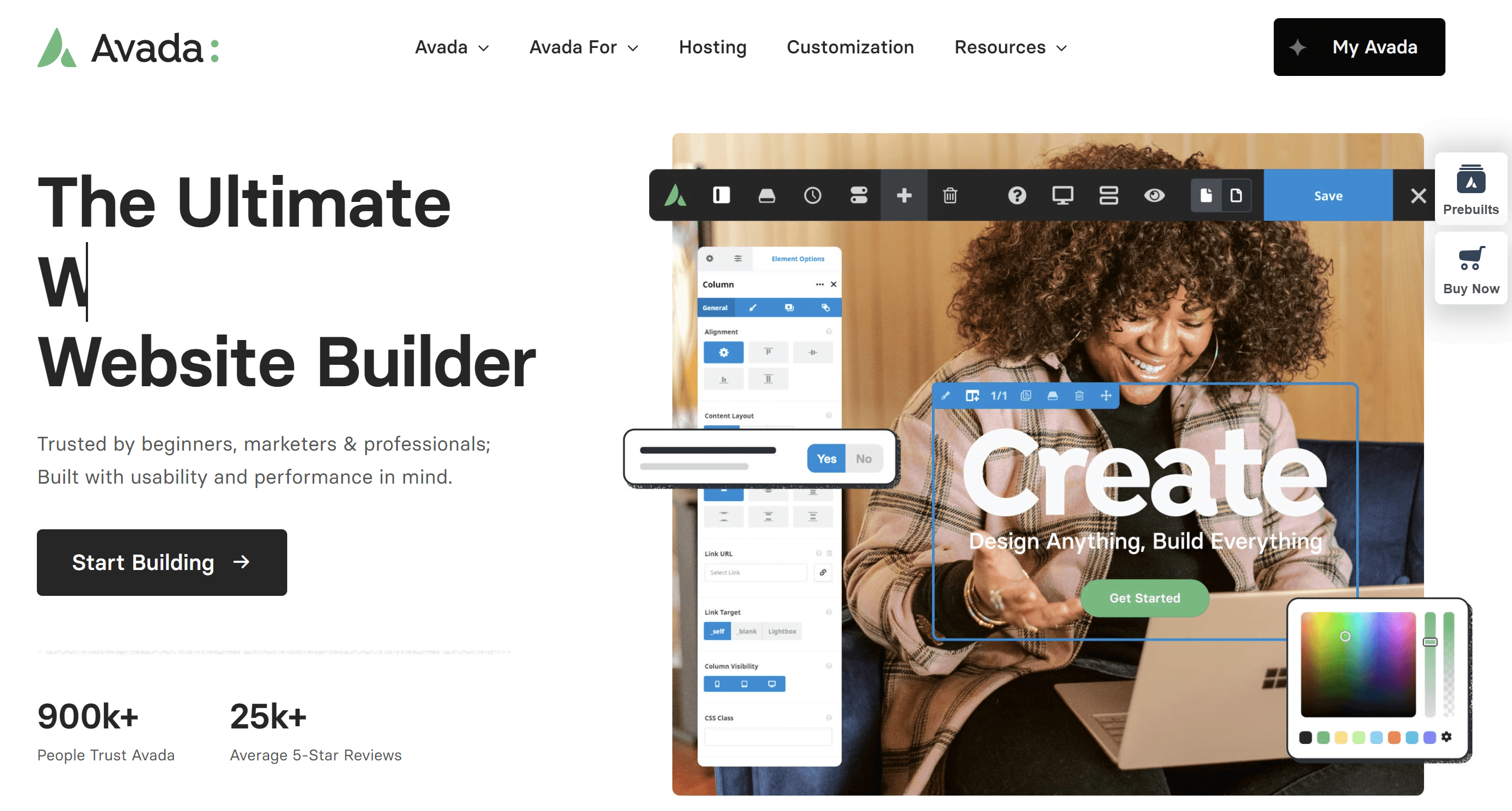Click the help question mark icon in toolbar
The width and height of the screenshot is (1512, 811).
click(x=1013, y=195)
